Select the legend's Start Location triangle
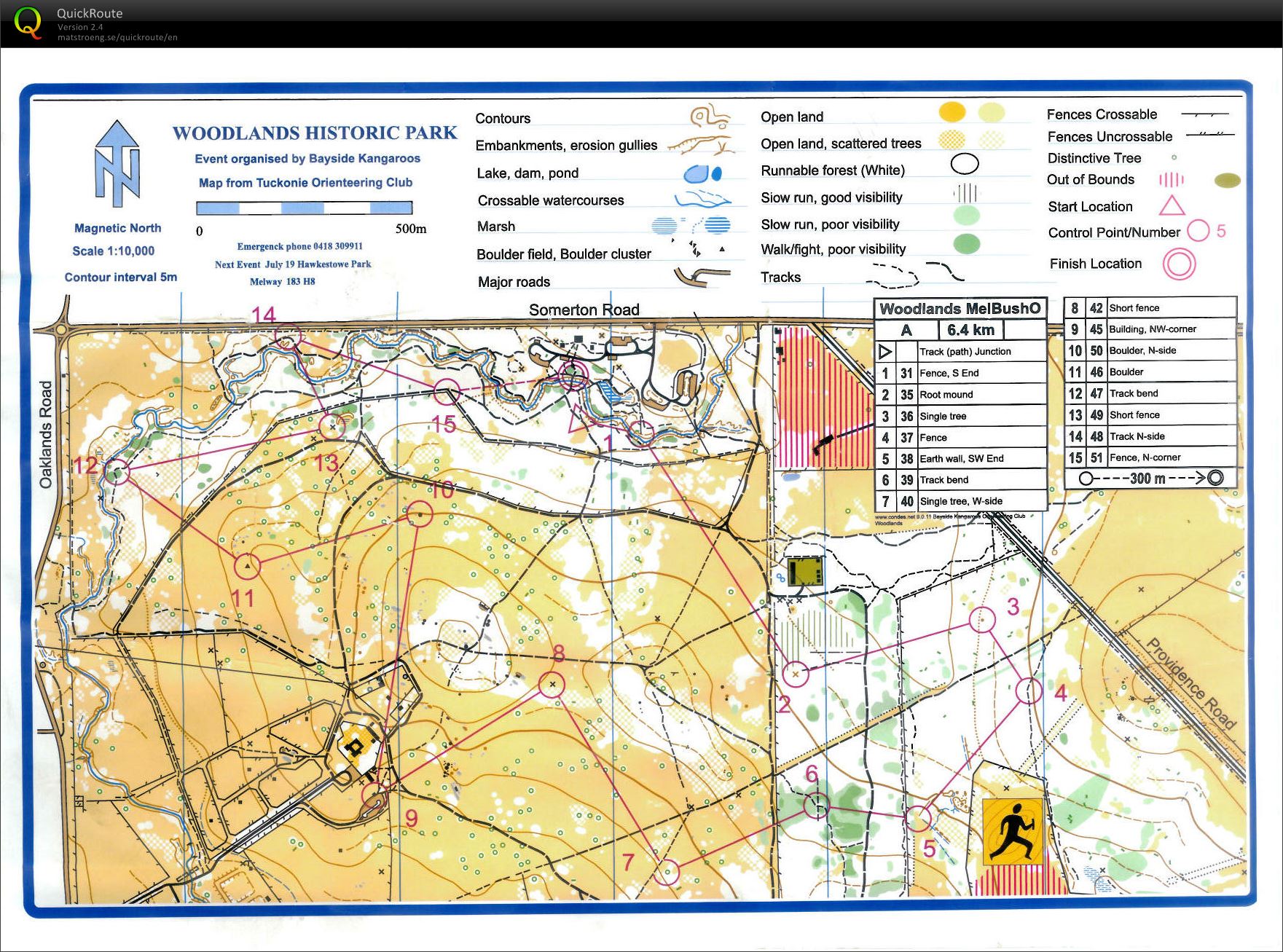 [1172, 206]
